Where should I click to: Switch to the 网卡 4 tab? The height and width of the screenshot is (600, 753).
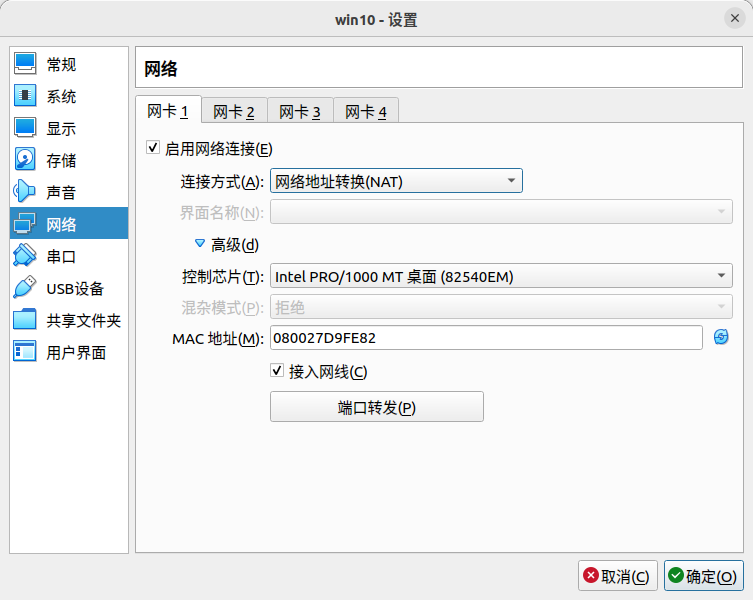click(x=365, y=111)
